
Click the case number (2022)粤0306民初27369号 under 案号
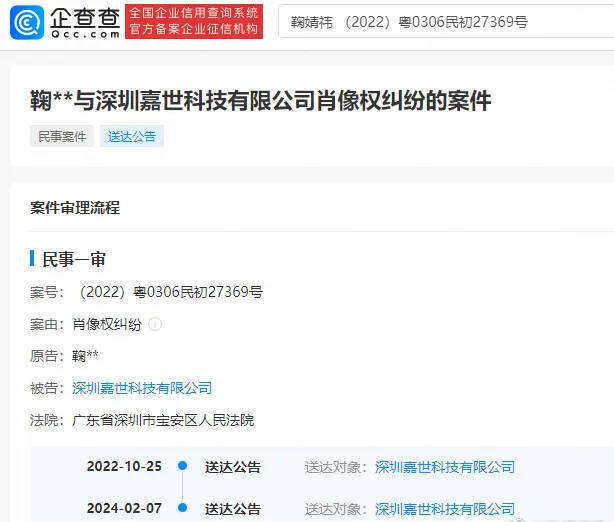click(168, 292)
